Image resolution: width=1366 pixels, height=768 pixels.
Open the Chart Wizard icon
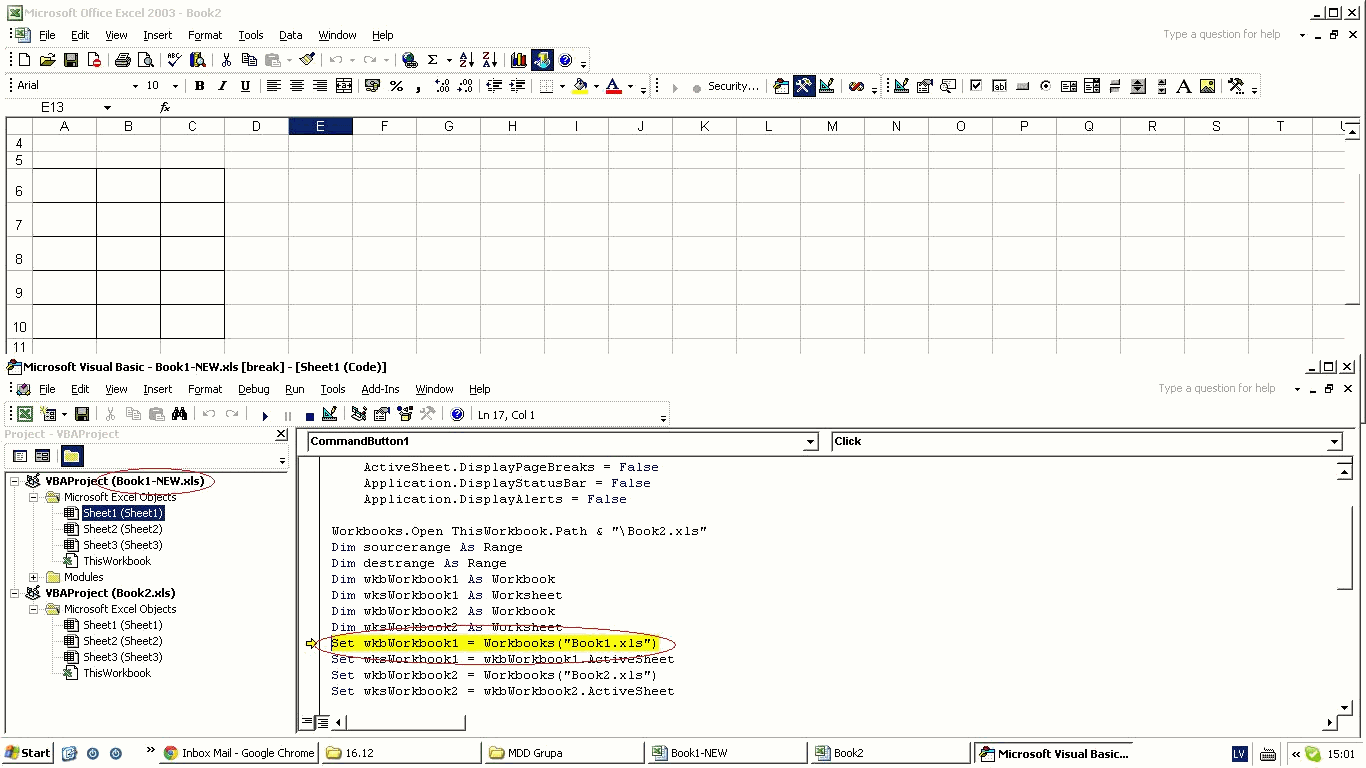pyautogui.click(x=518, y=60)
